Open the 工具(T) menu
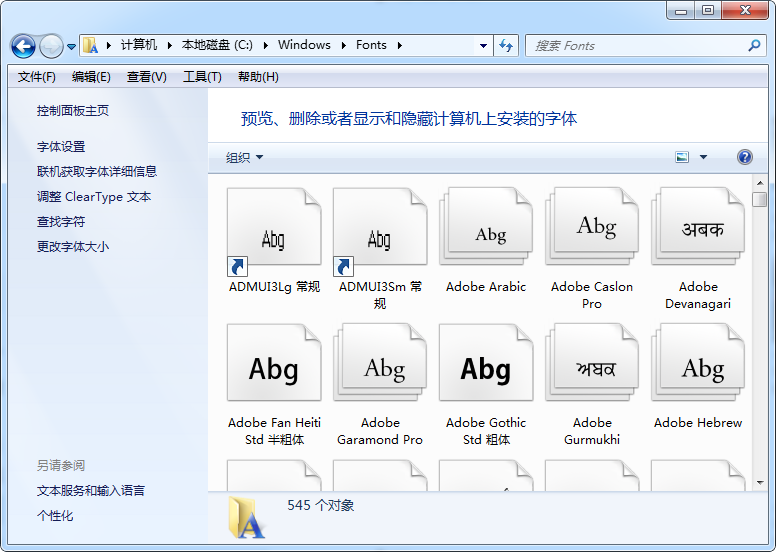The image size is (776, 552). pyautogui.click(x=202, y=77)
